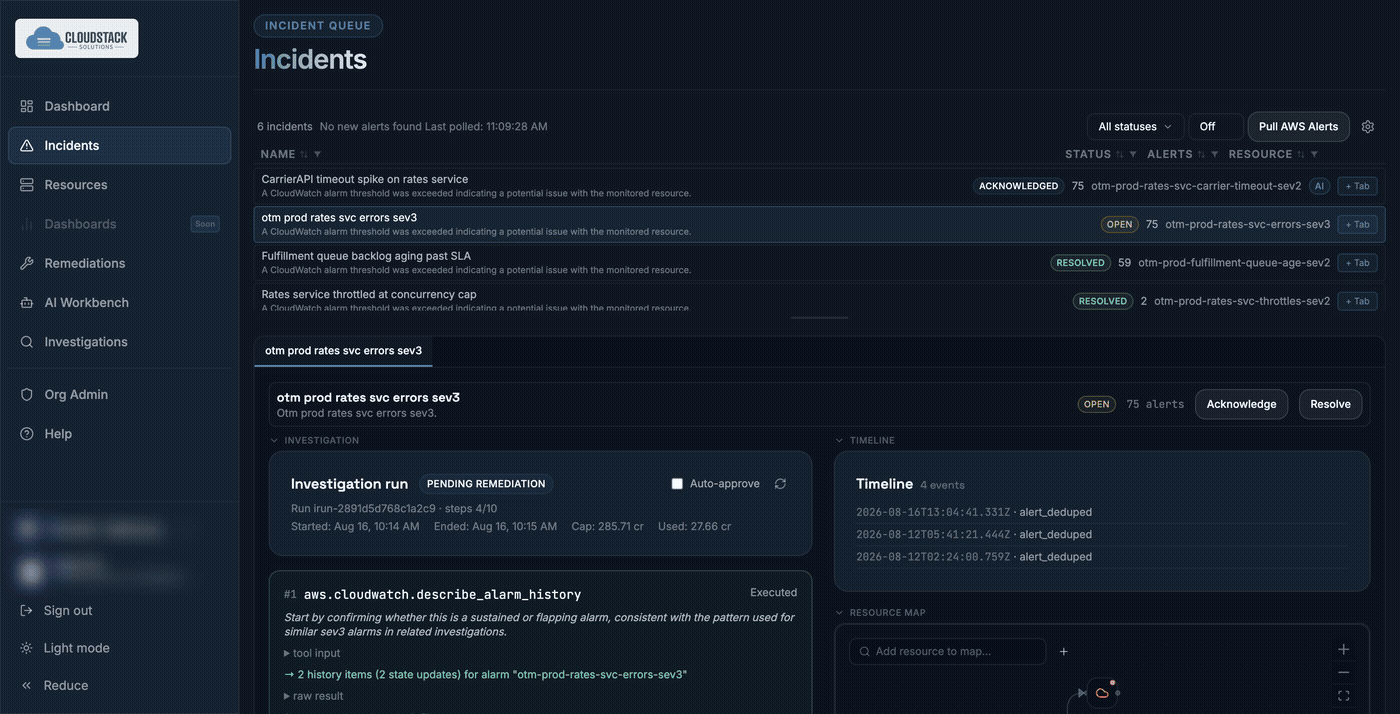This screenshot has height=714, width=1400.
Task: Open the auto-poll Off selector
Action: tap(1216, 127)
